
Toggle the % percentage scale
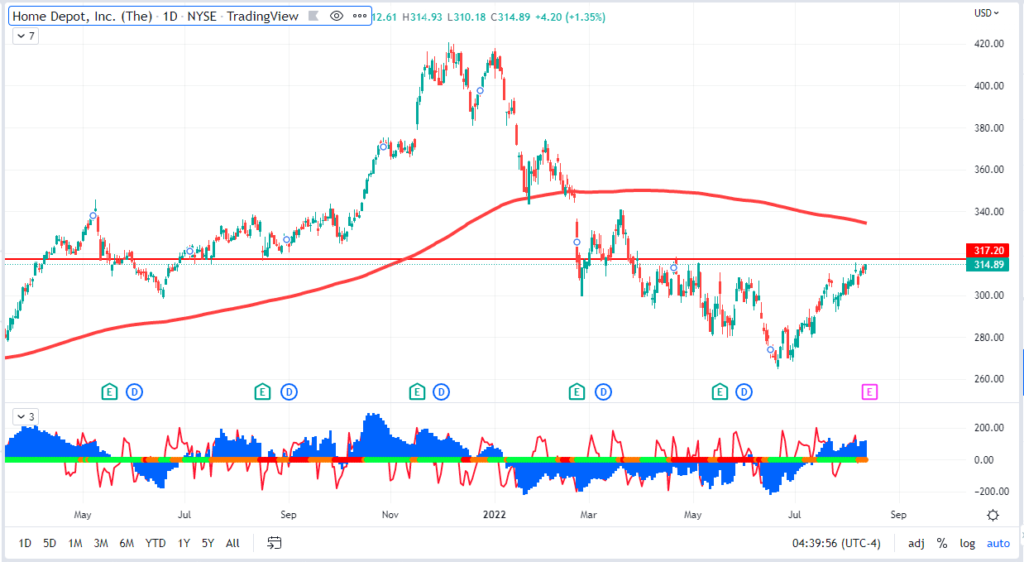942,543
